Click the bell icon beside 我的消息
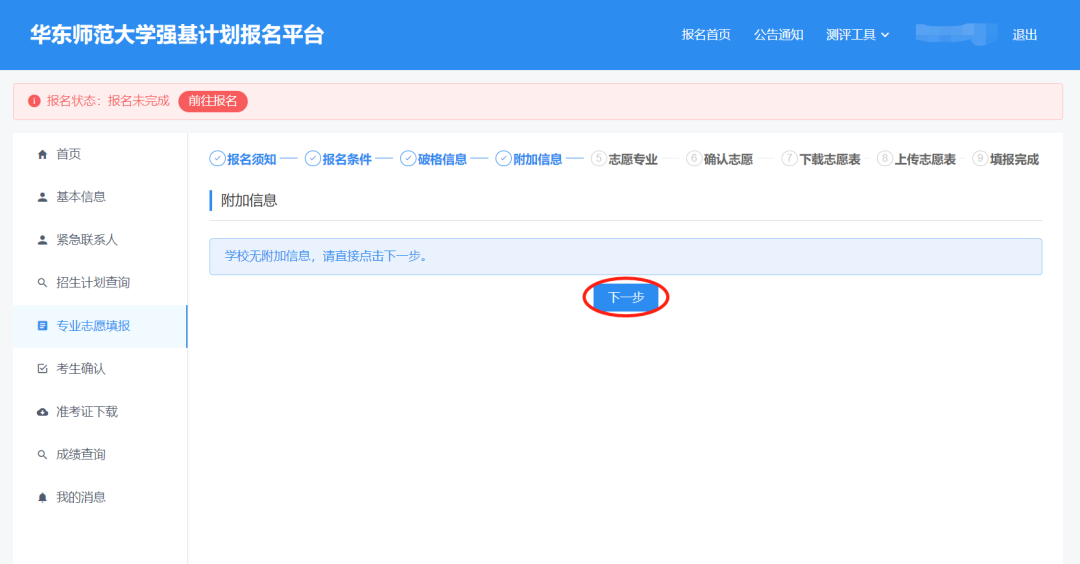This screenshot has width=1080, height=564. (42, 498)
